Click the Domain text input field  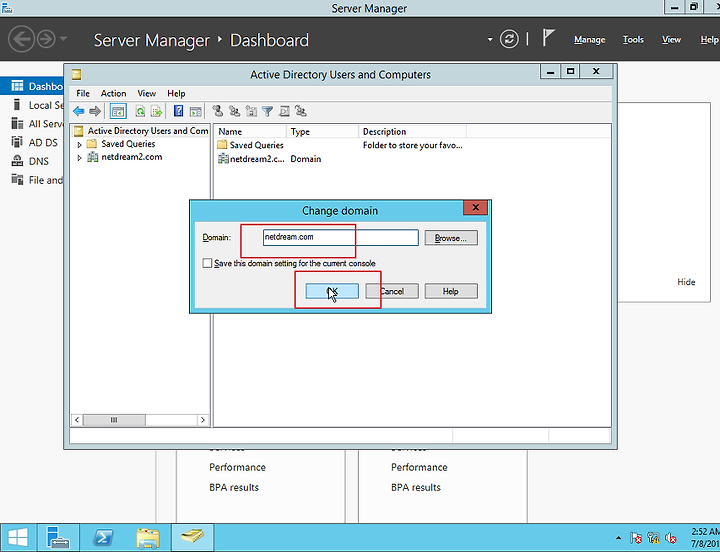341,237
